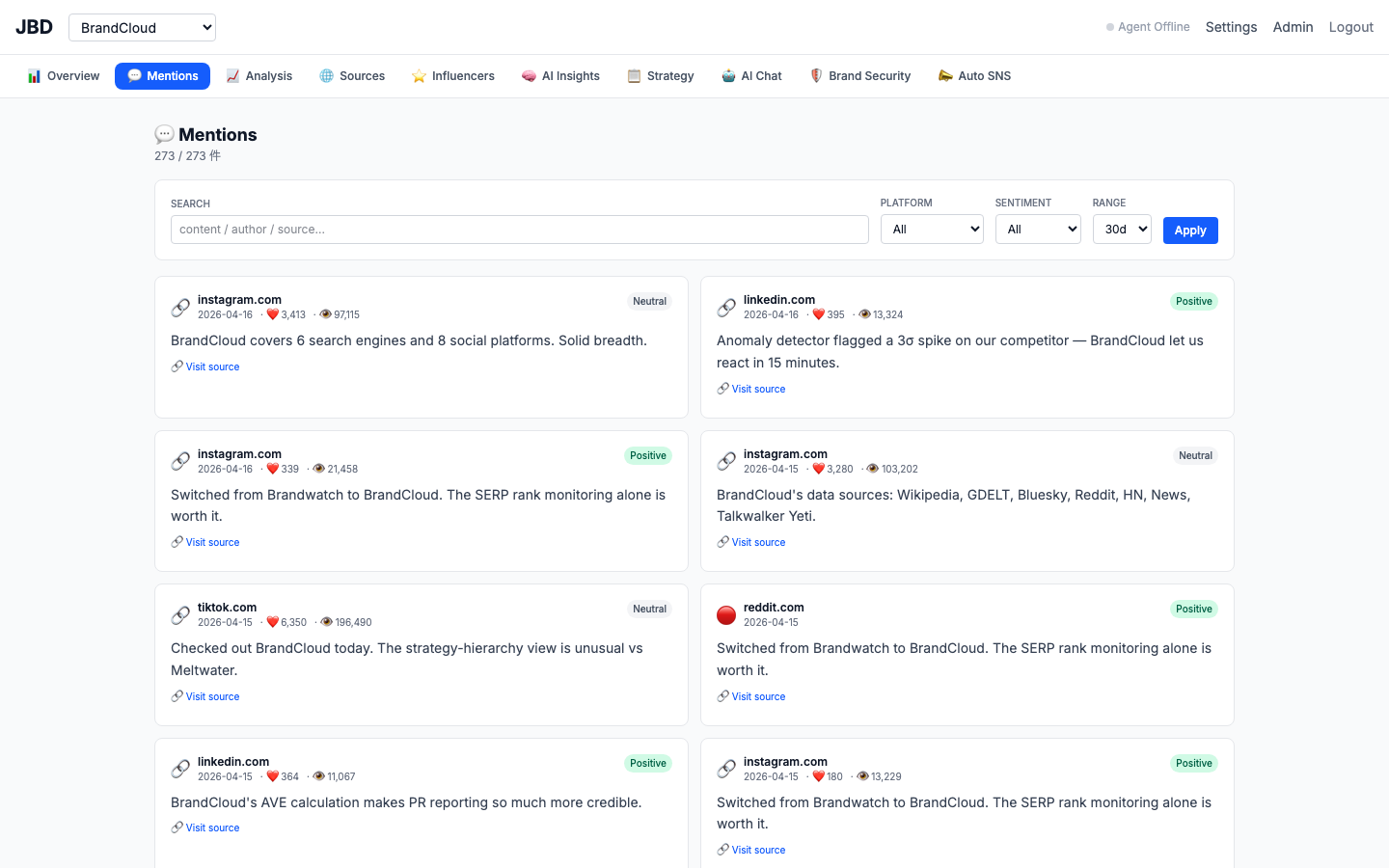The width and height of the screenshot is (1389, 868).
Task: Click the speech bubble icon beside Mentions heading
Action: tap(165, 135)
